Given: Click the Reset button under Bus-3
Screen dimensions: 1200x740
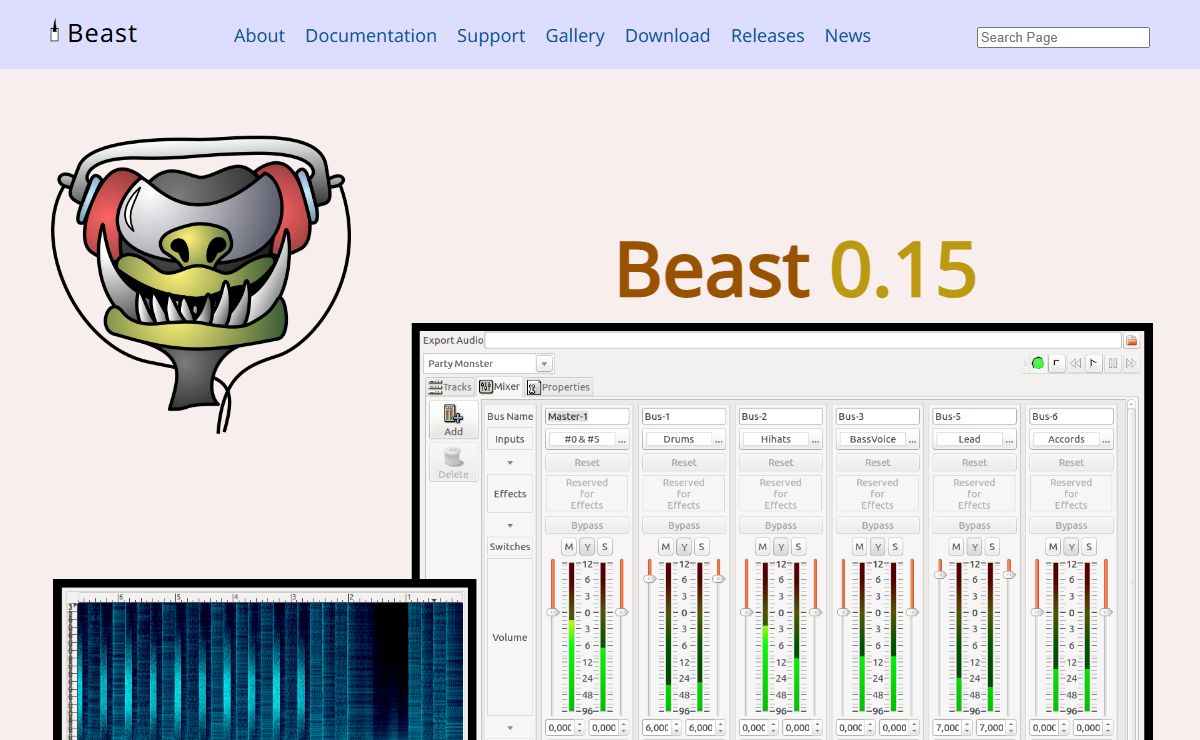Looking at the screenshot, I should pos(878,463).
